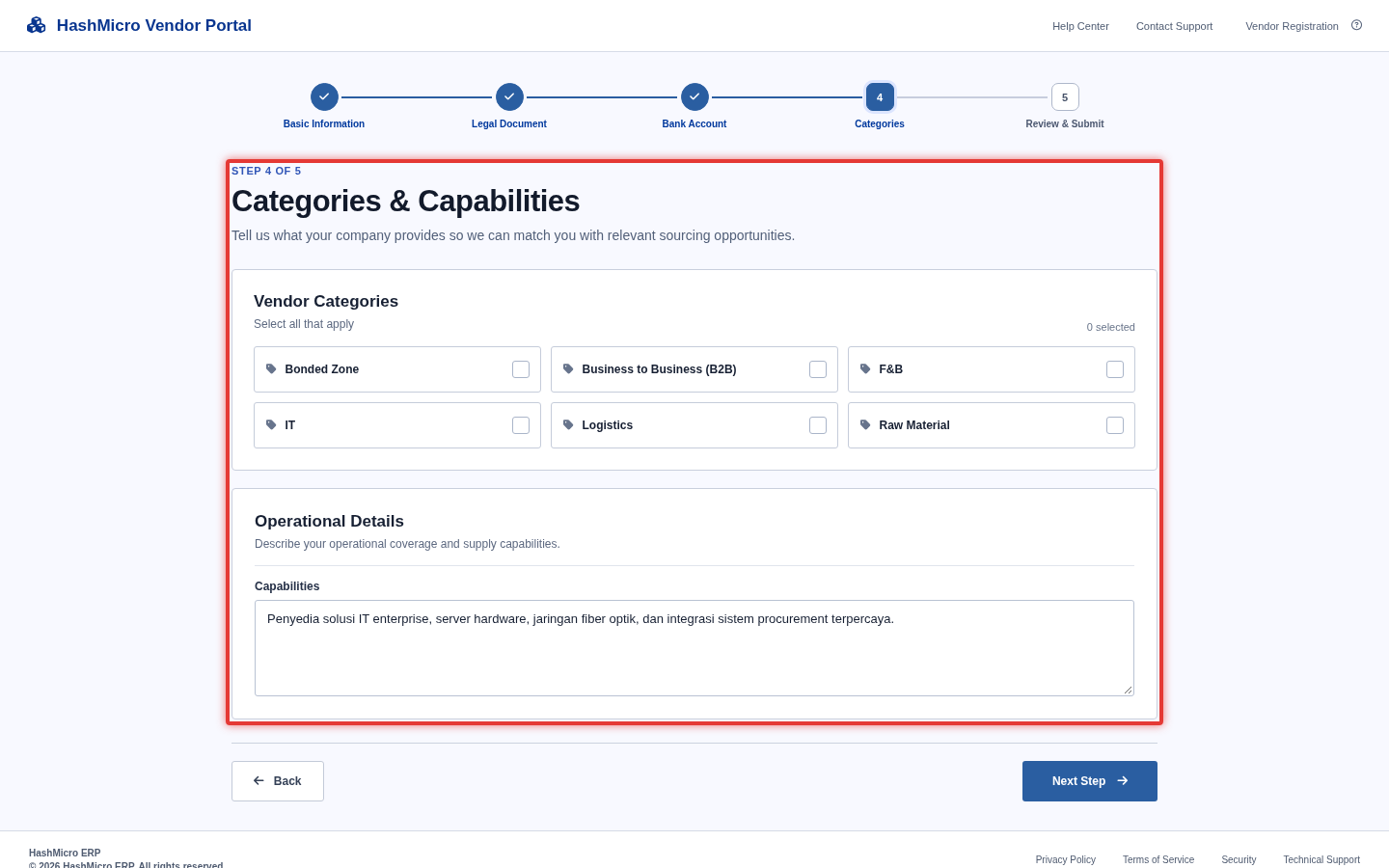
Task: Click the tag icon beside Bonded Zone
Action: click(271, 369)
